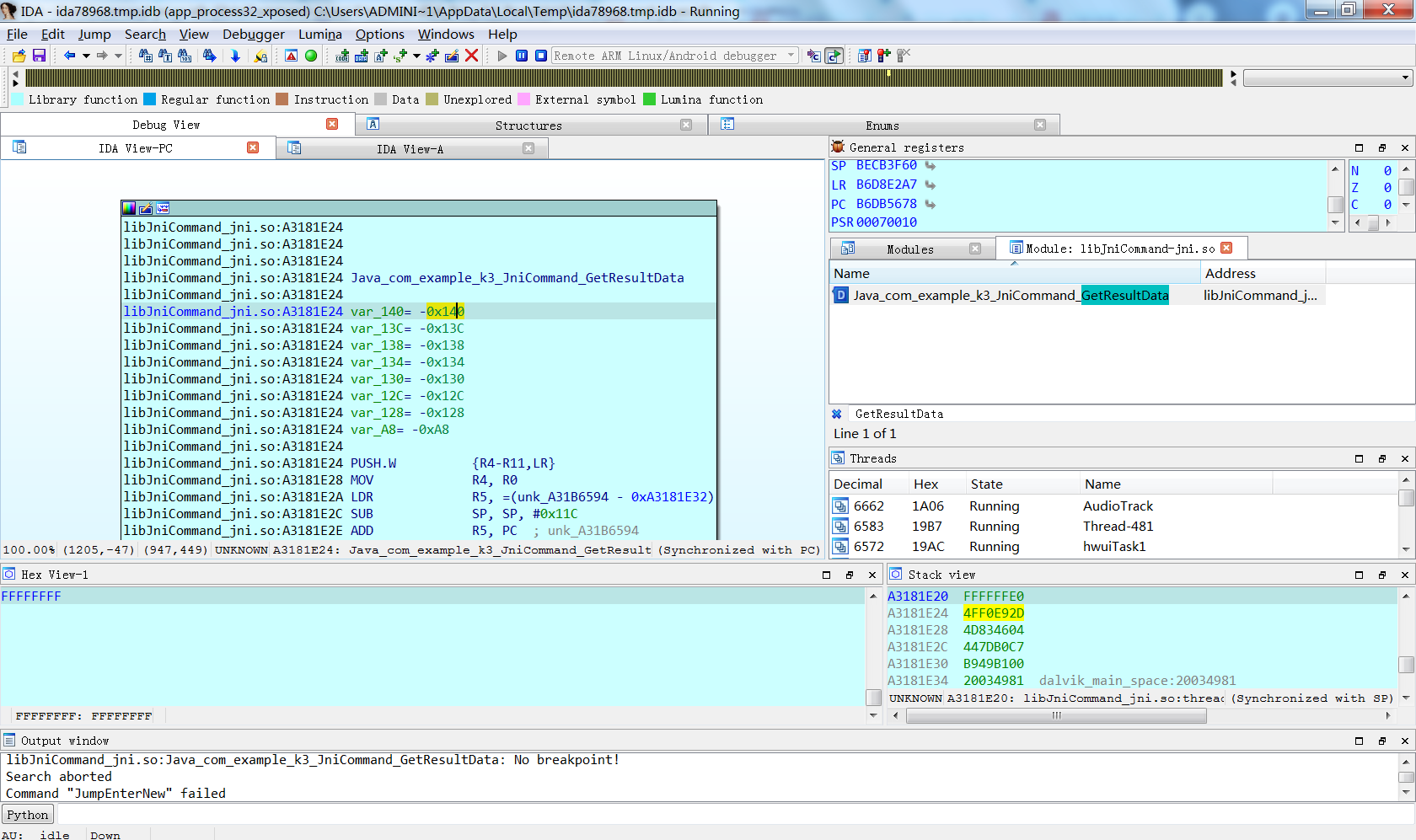Jump to the PC register address arrow
The width and height of the screenshot is (1416, 840).
pyautogui.click(x=931, y=204)
